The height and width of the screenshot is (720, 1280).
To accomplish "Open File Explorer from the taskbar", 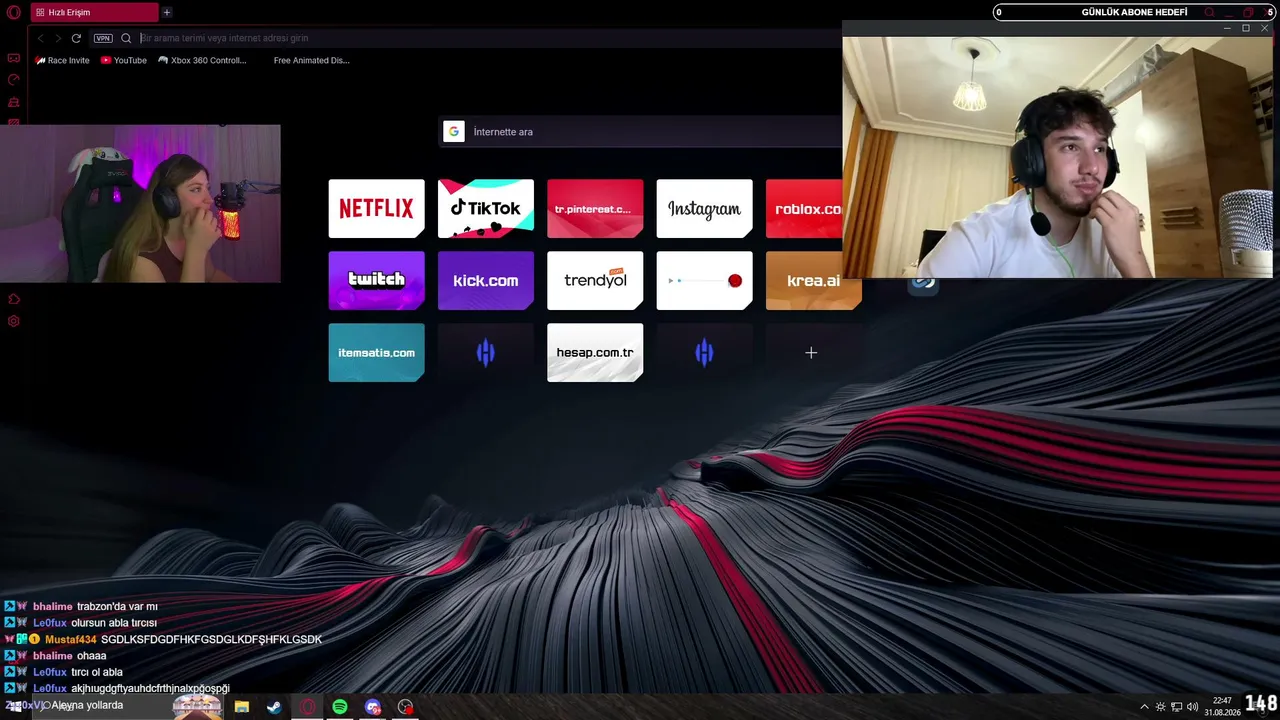I will (242, 707).
